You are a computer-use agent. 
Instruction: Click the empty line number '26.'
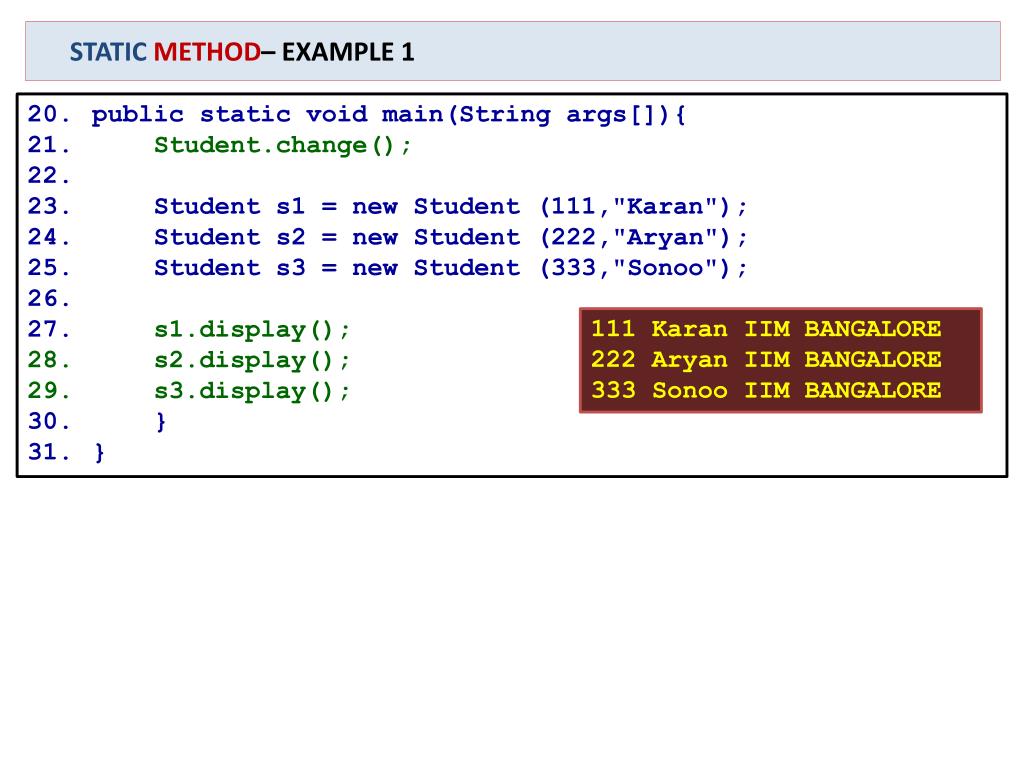[x=49, y=298]
